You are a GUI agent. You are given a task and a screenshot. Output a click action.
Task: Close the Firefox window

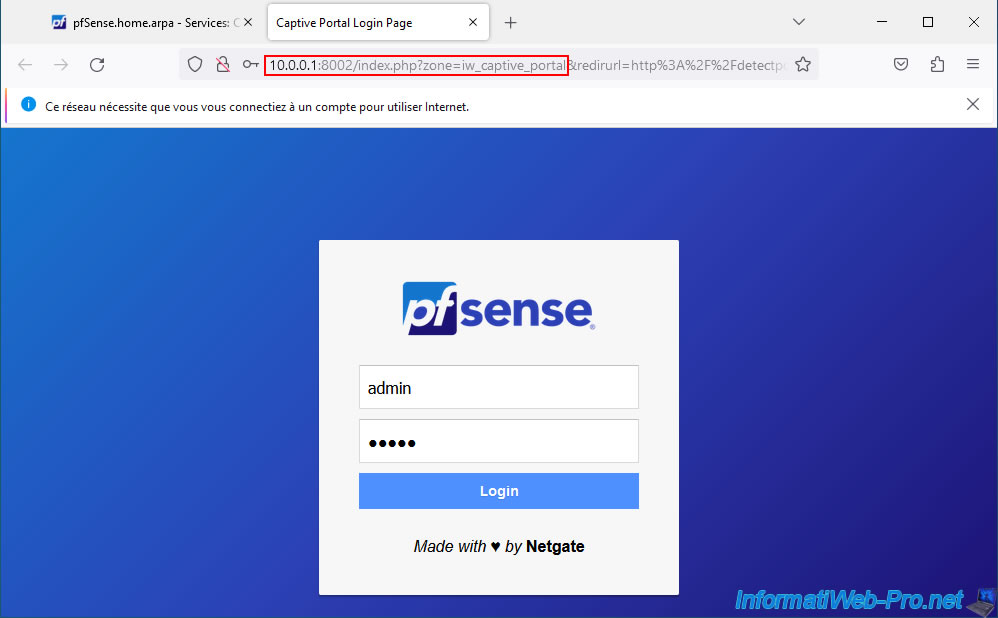(x=974, y=22)
